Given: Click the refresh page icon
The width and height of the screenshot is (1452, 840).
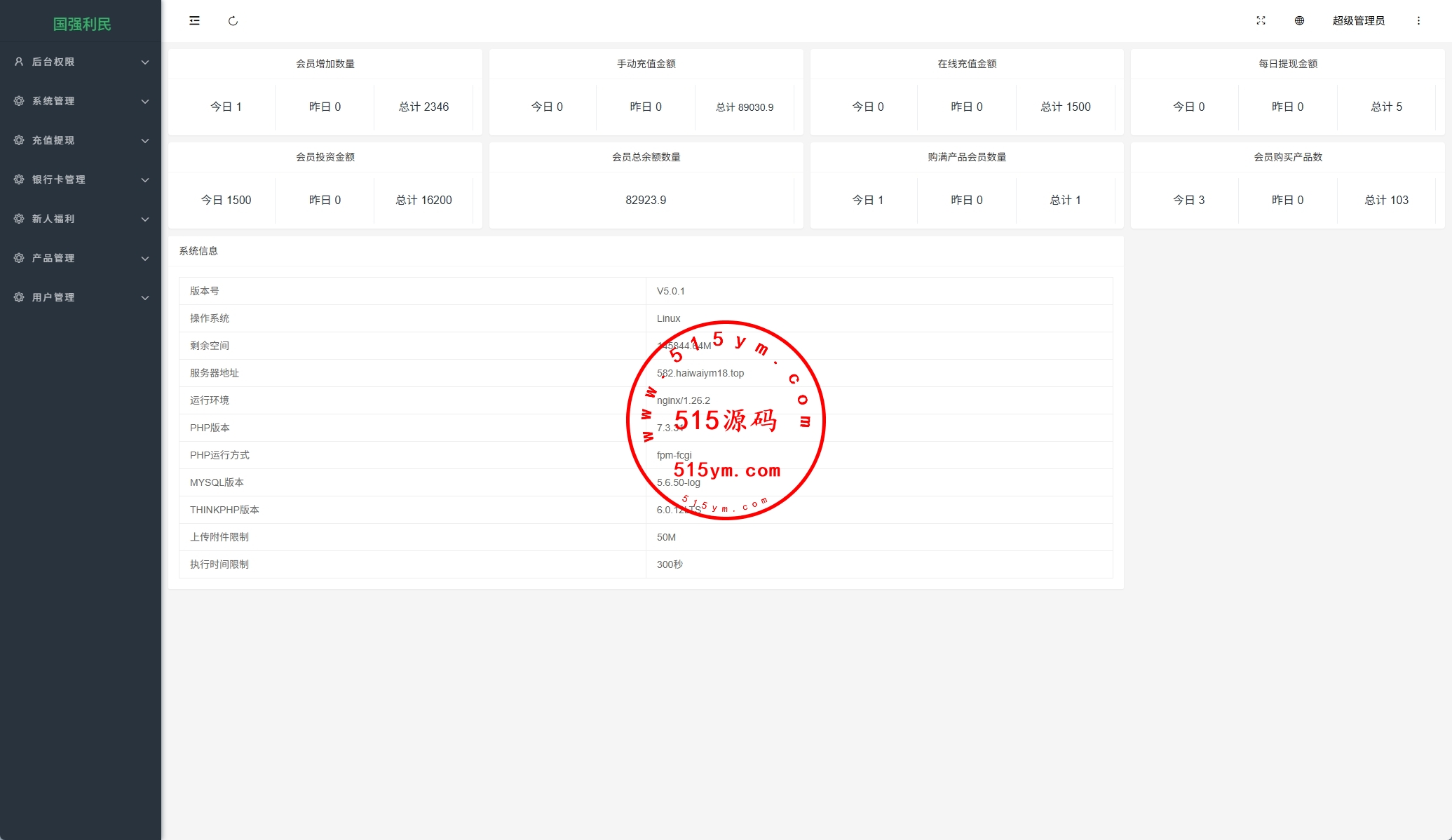Looking at the screenshot, I should click(233, 21).
